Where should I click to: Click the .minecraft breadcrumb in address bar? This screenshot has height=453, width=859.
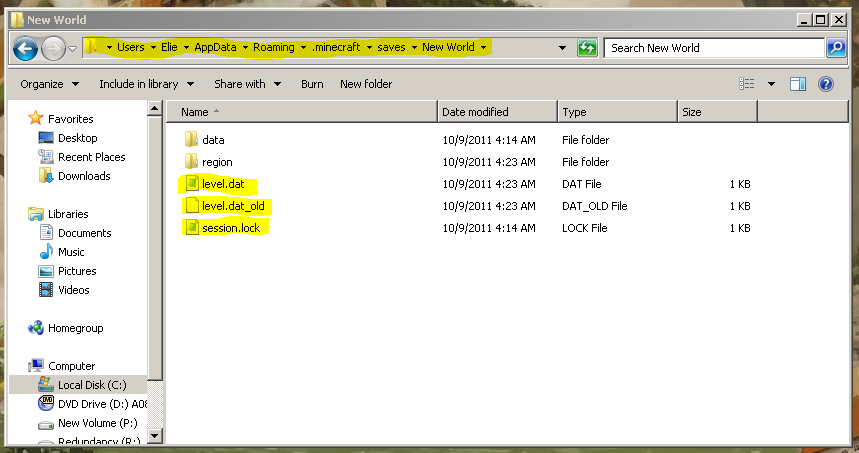tap(334, 48)
